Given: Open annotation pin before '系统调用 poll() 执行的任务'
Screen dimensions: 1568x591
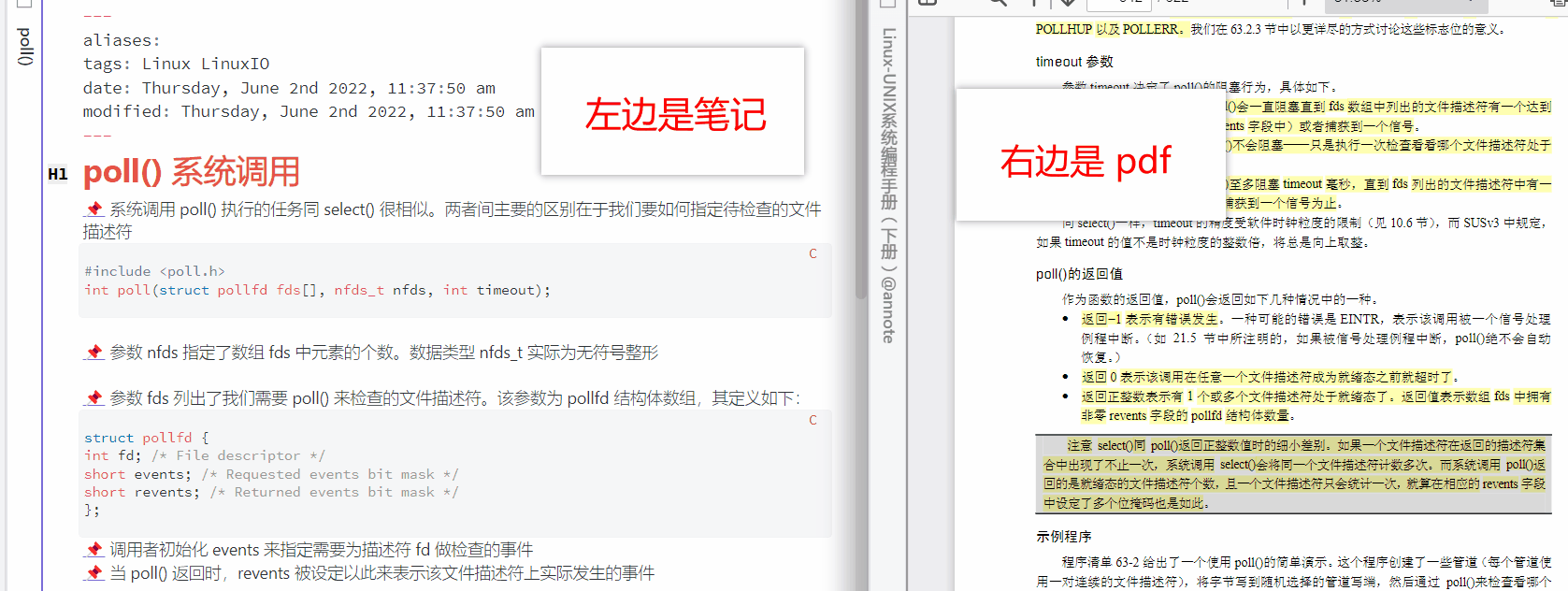Looking at the screenshot, I should point(94,209).
